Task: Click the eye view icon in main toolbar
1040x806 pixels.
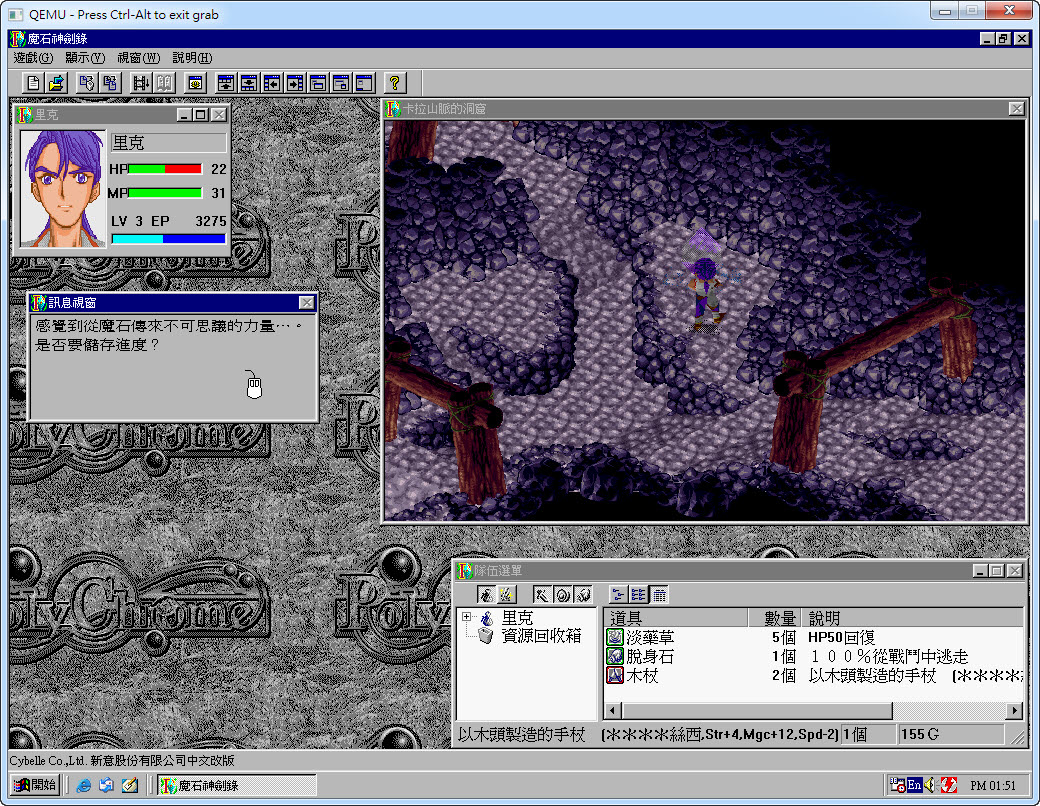Action: tap(195, 83)
